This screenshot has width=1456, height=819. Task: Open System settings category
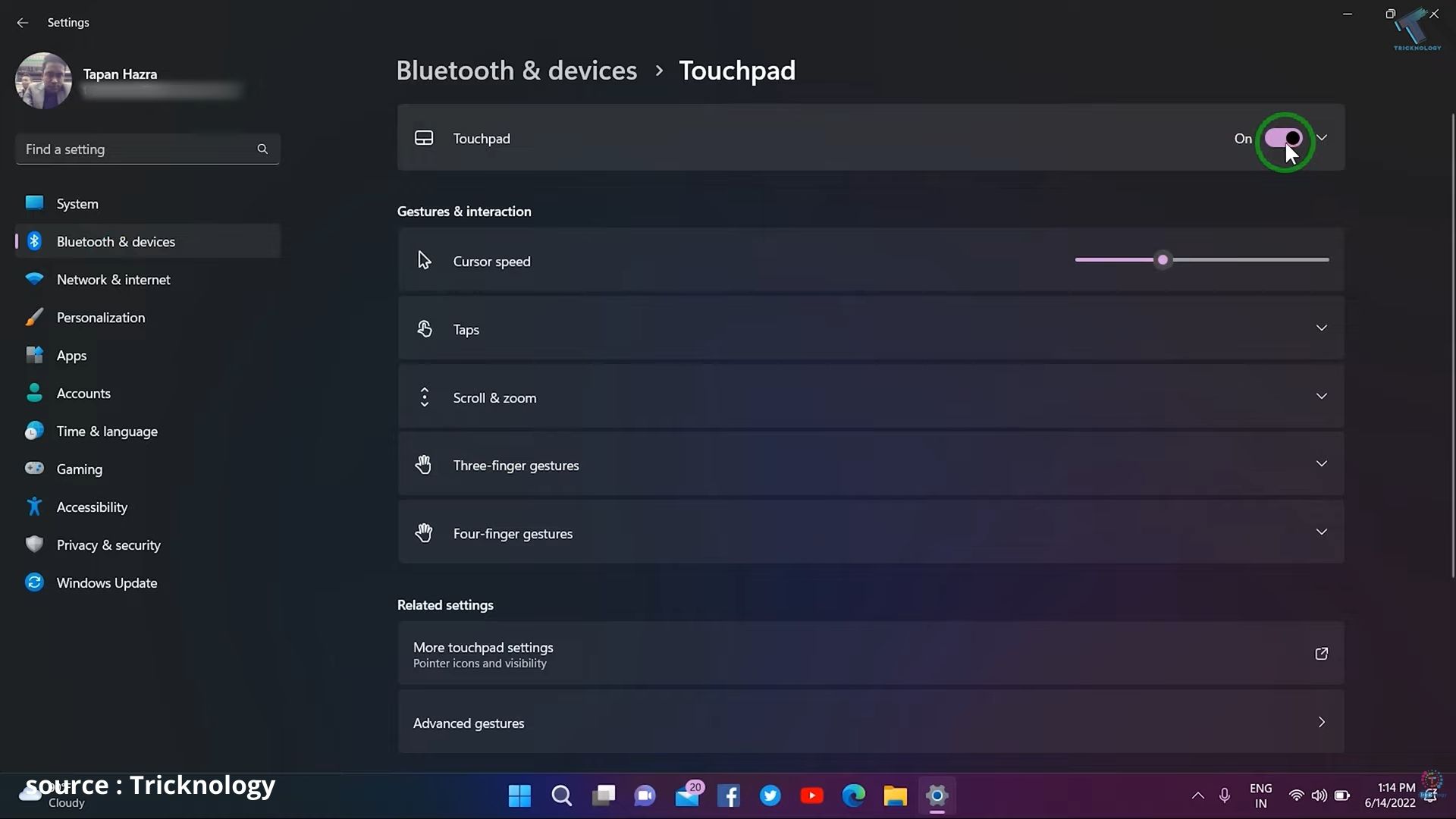(148, 203)
